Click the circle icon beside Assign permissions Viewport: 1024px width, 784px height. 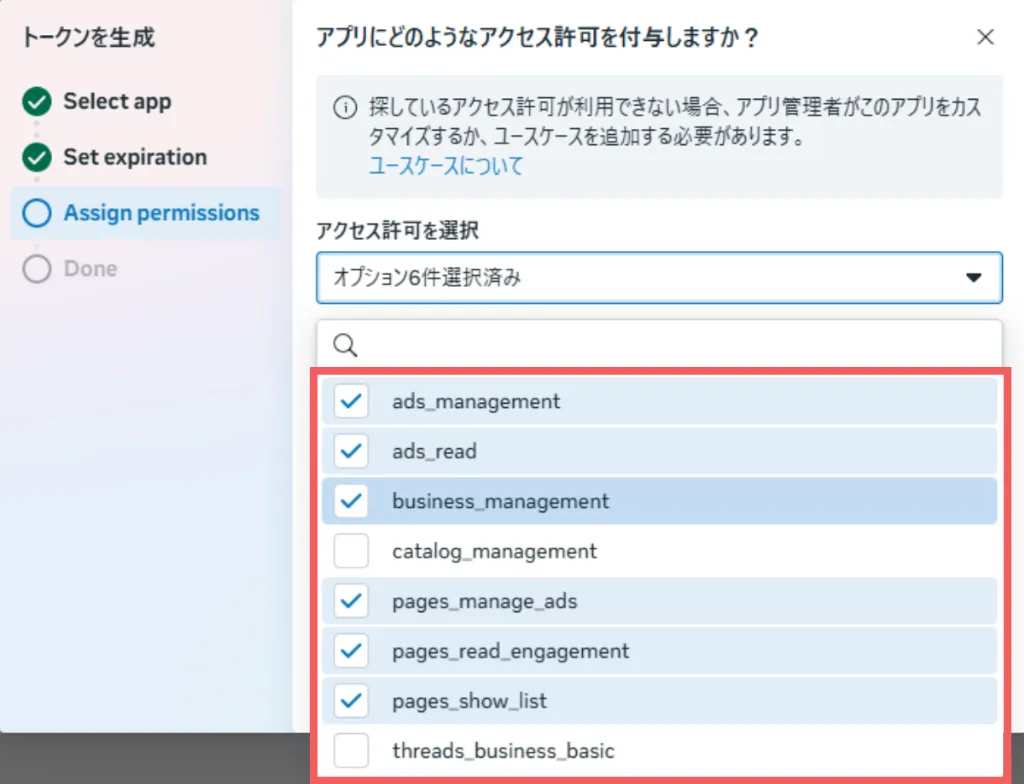(x=37, y=214)
